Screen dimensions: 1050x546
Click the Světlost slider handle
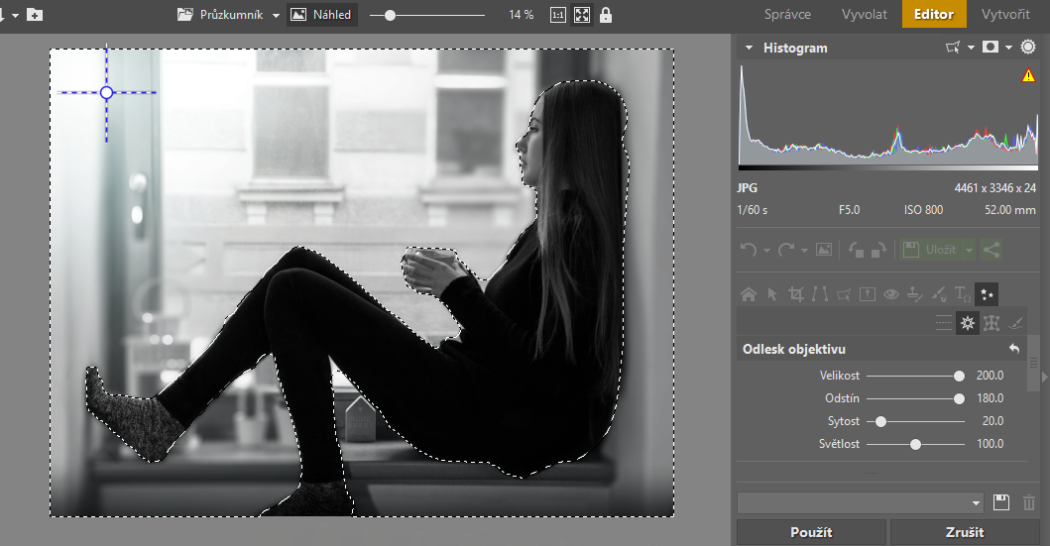[915, 445]
